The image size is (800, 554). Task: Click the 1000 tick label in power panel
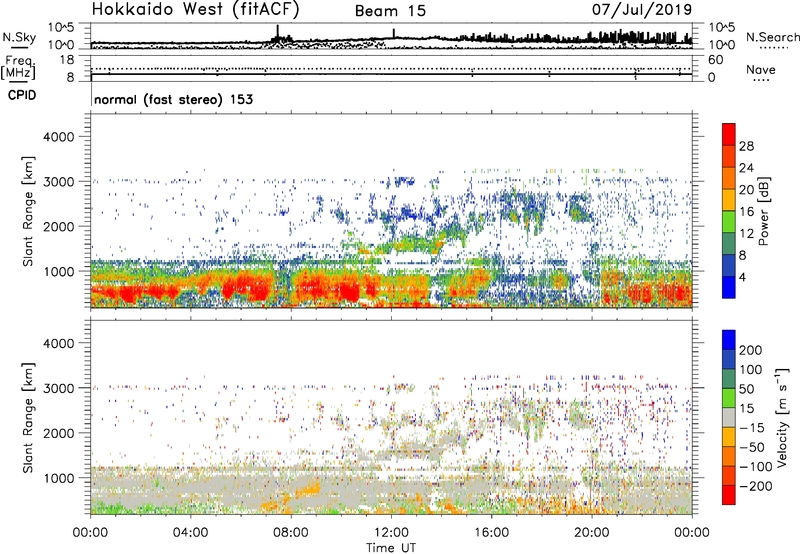tap(59, 271)
